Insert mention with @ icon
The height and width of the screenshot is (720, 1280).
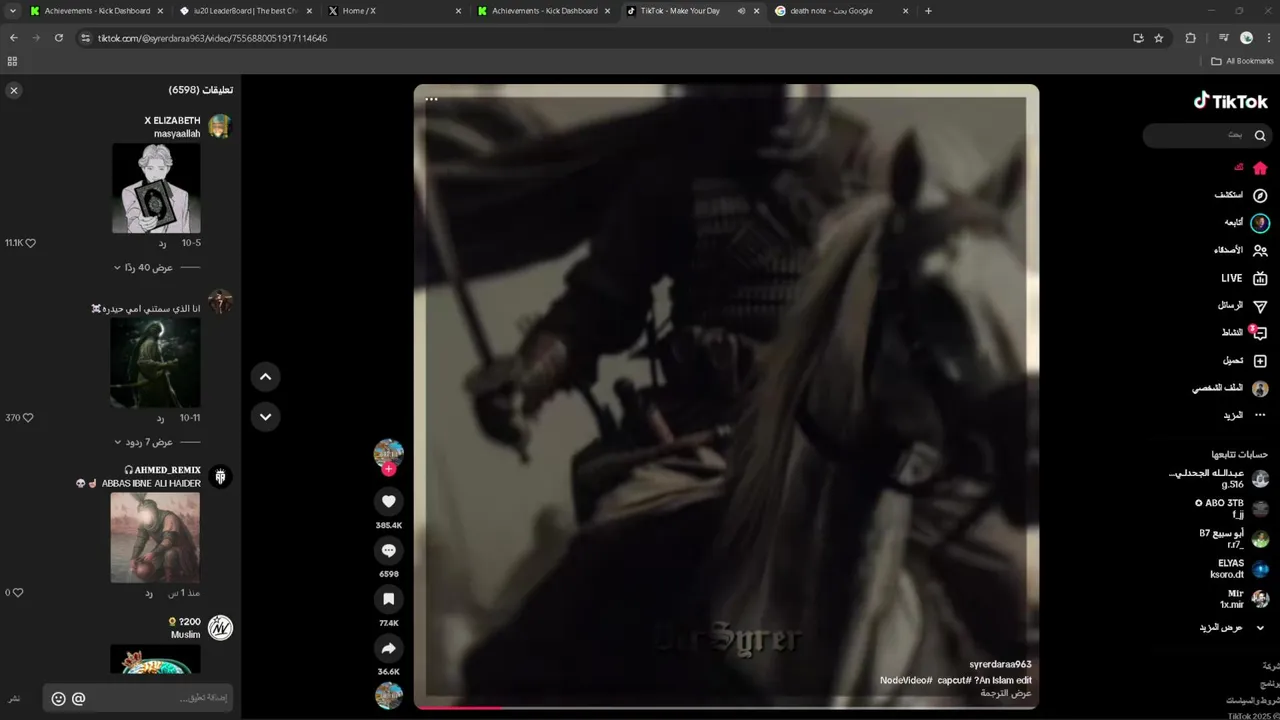(x=79, y=699)
